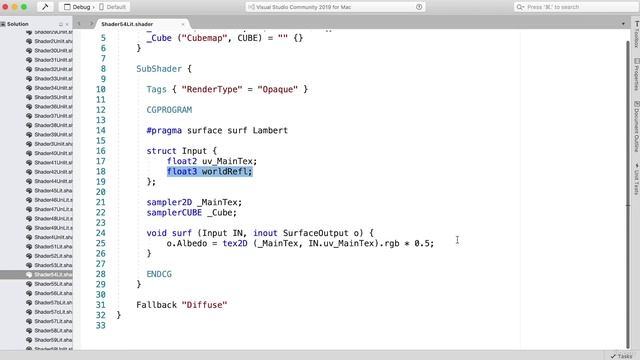Screen dimensions: 640x360
Task: Select Shader58Lit file in Solution tree
Action: [x=53, y=331]
